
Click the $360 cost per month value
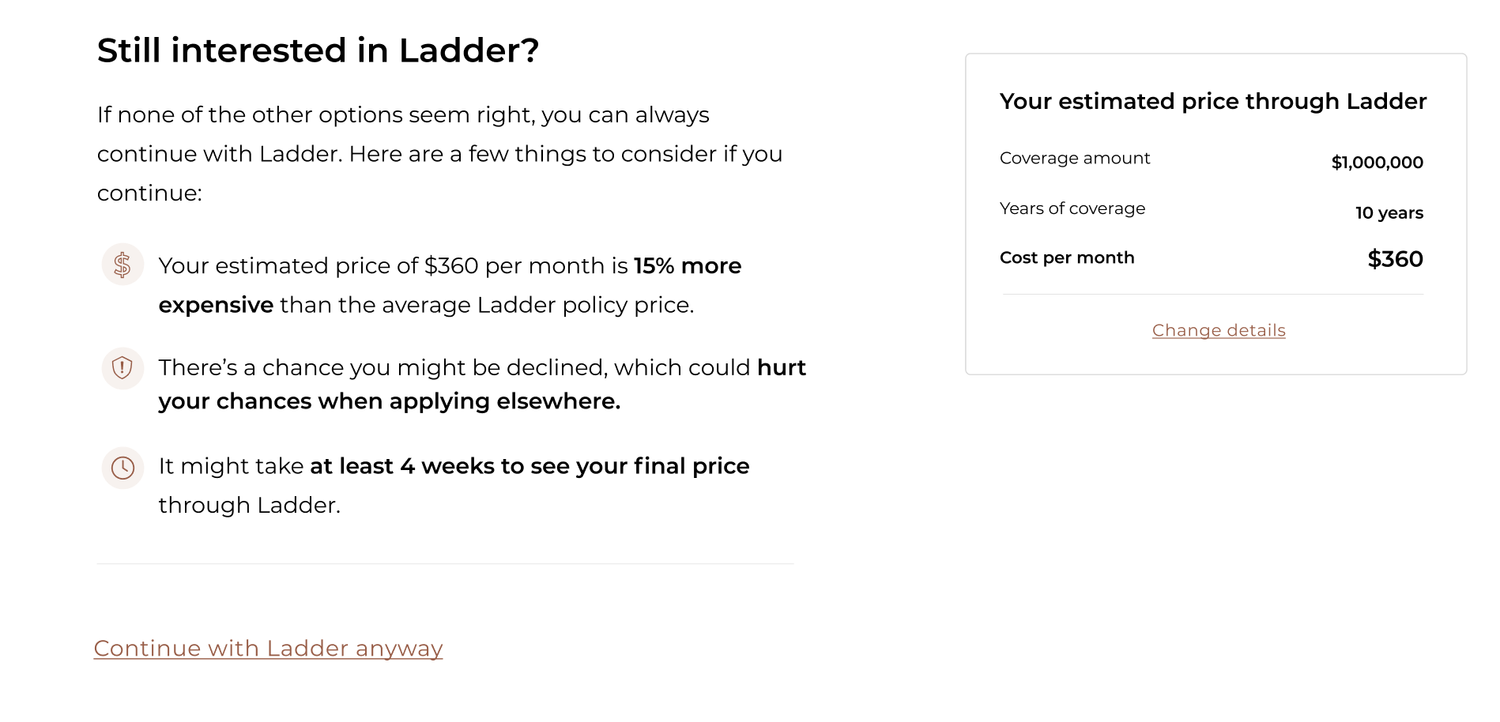[1395, 259]
